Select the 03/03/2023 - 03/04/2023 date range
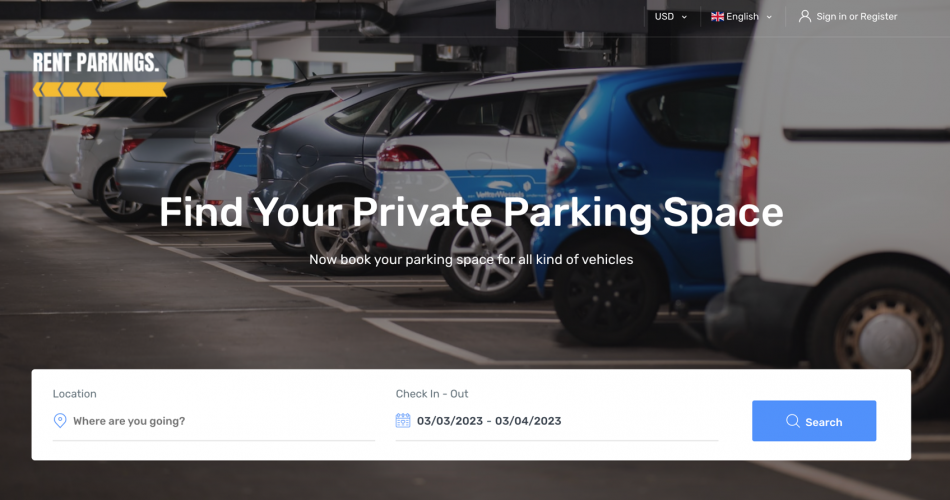 click(489, 421)
